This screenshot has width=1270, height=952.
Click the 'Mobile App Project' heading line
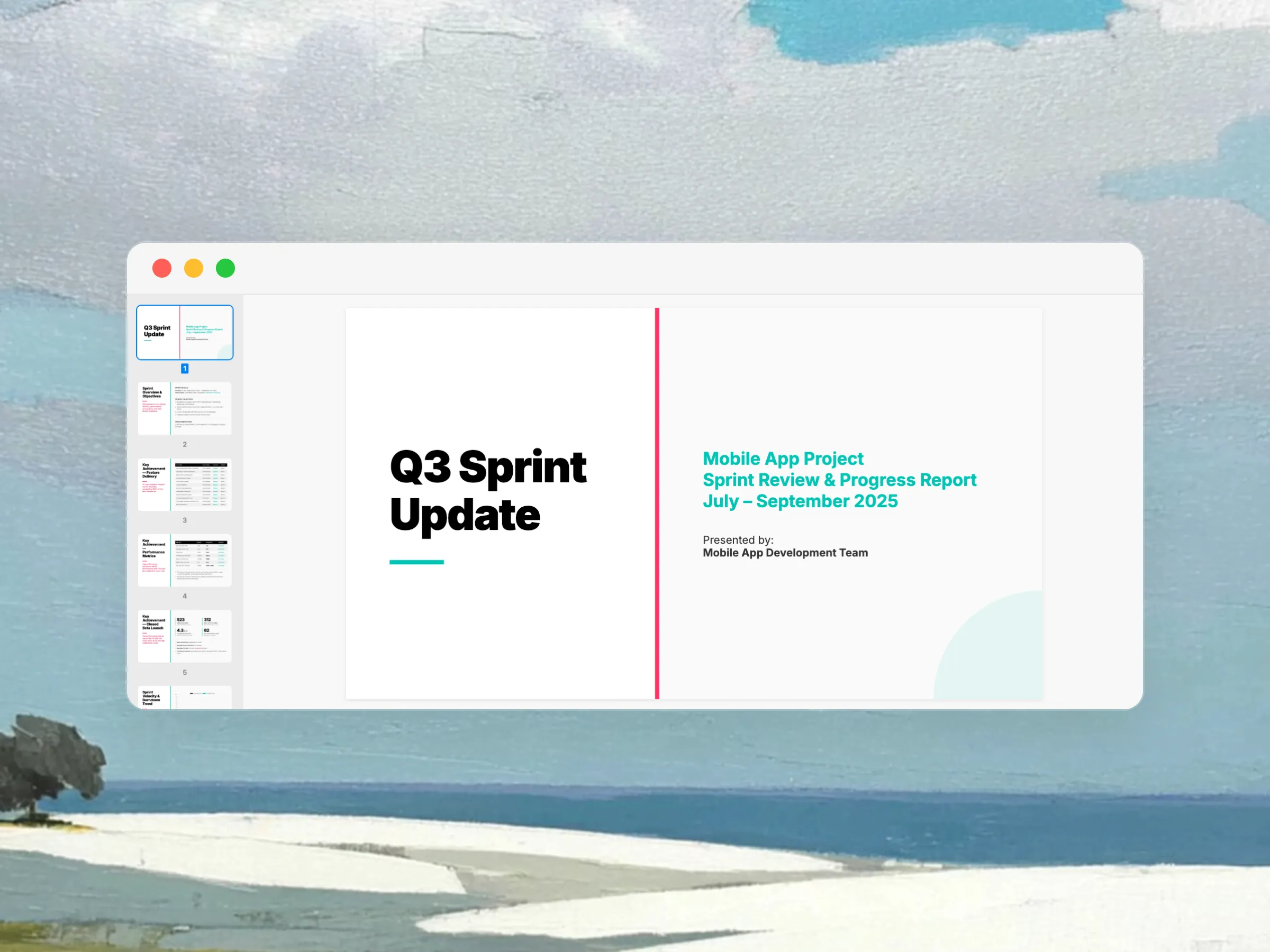coord(783,459)
